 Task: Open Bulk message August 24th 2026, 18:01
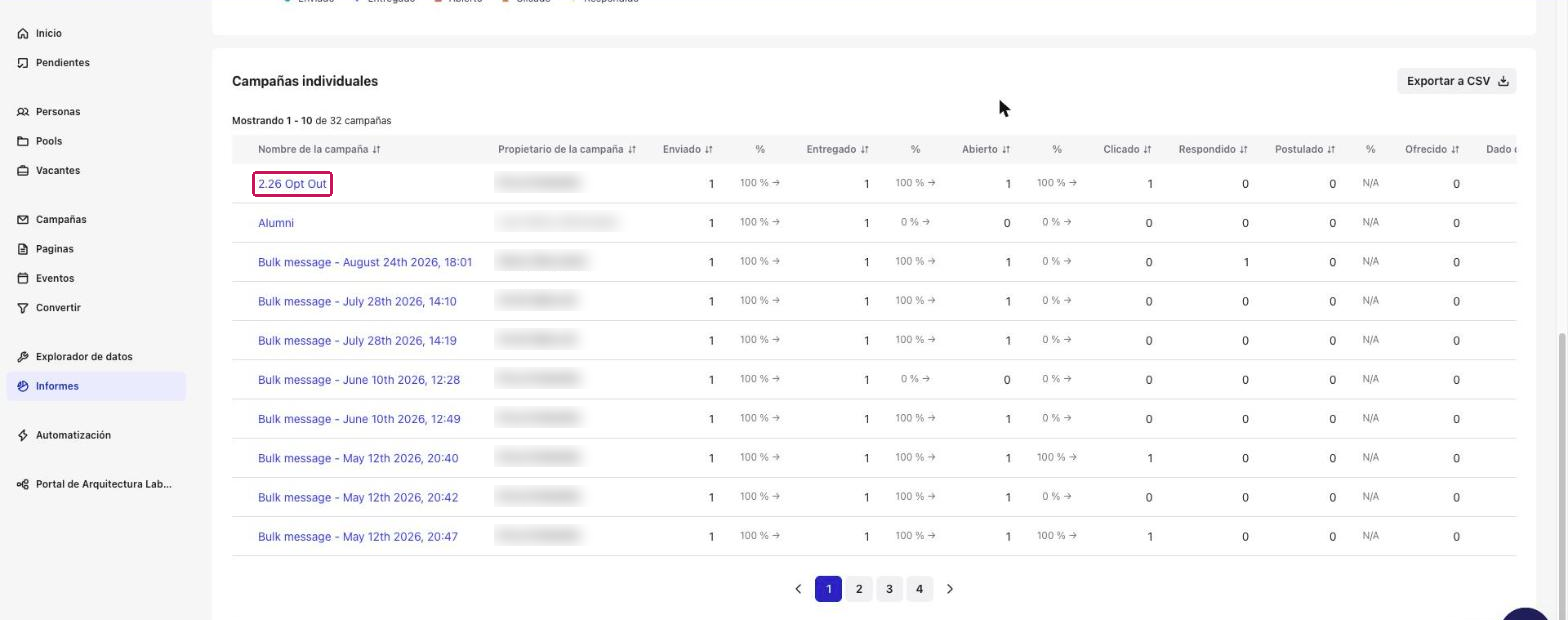click(365, 262)
